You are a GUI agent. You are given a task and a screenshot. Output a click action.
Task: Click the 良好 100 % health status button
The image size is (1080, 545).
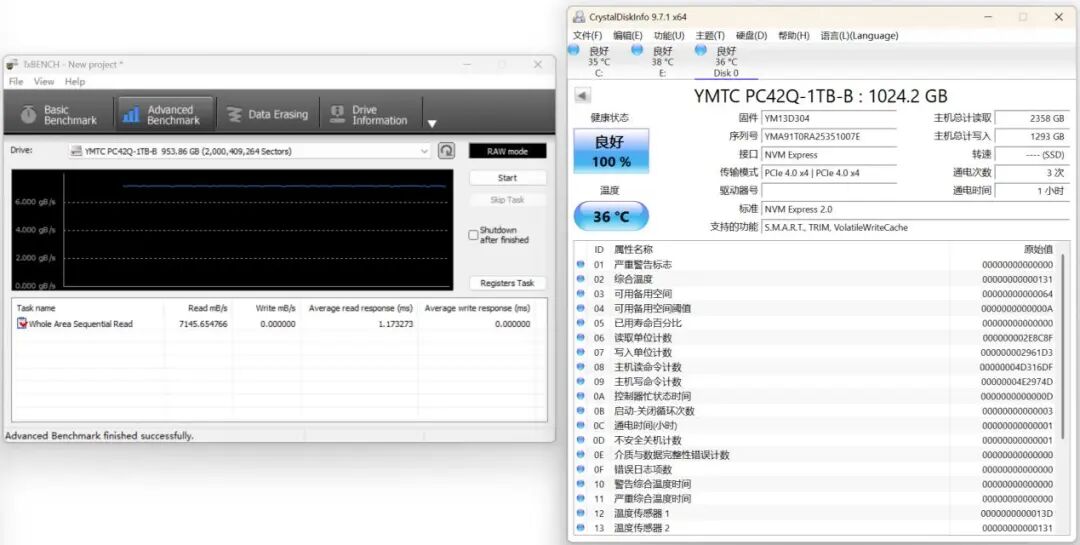(612, 151)
